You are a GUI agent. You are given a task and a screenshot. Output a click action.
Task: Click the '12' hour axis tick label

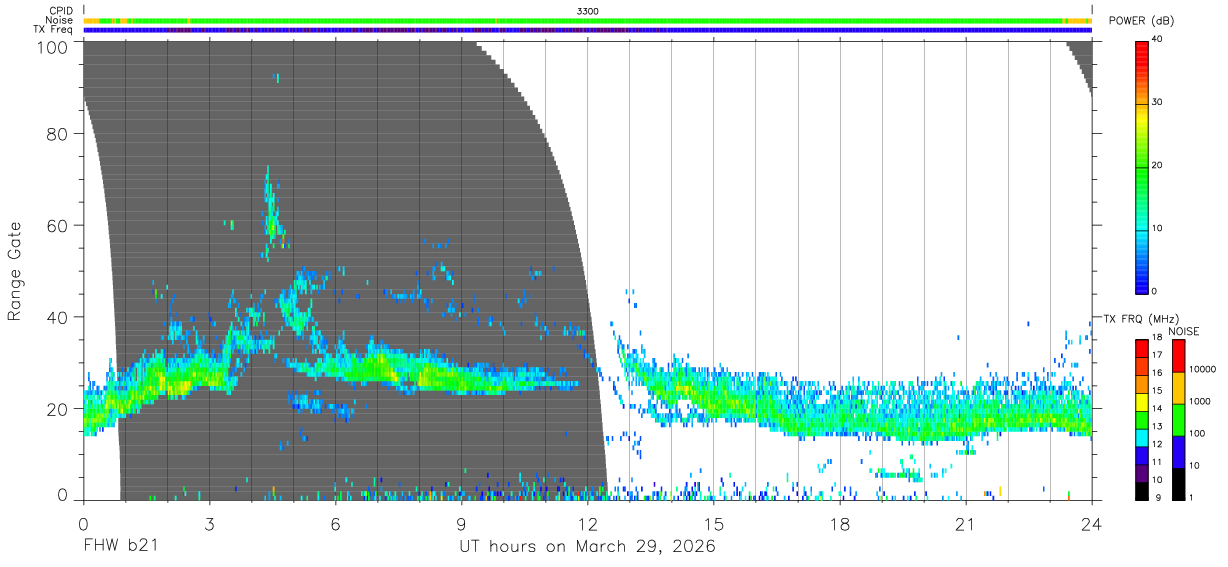point(587,524)
